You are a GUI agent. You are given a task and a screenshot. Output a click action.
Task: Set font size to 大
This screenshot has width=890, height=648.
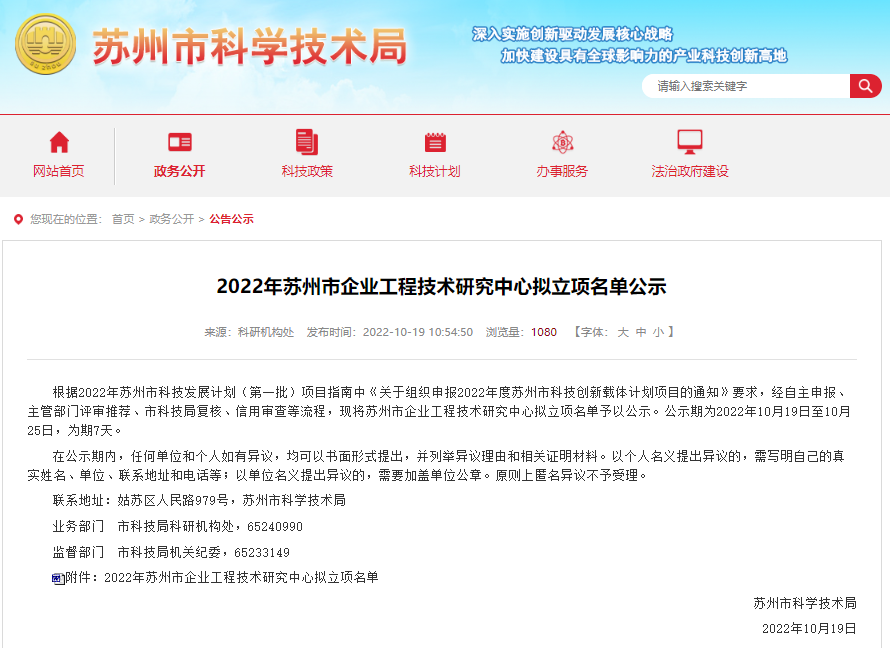[x=623, y=332]
